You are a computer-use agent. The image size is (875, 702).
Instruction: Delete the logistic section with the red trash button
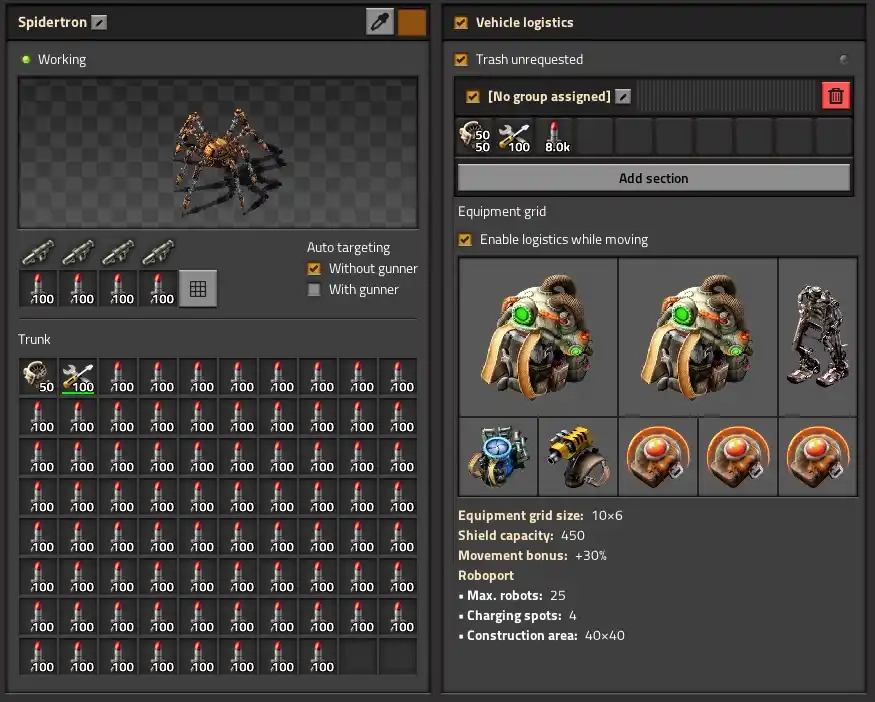(x=835, y=96)
